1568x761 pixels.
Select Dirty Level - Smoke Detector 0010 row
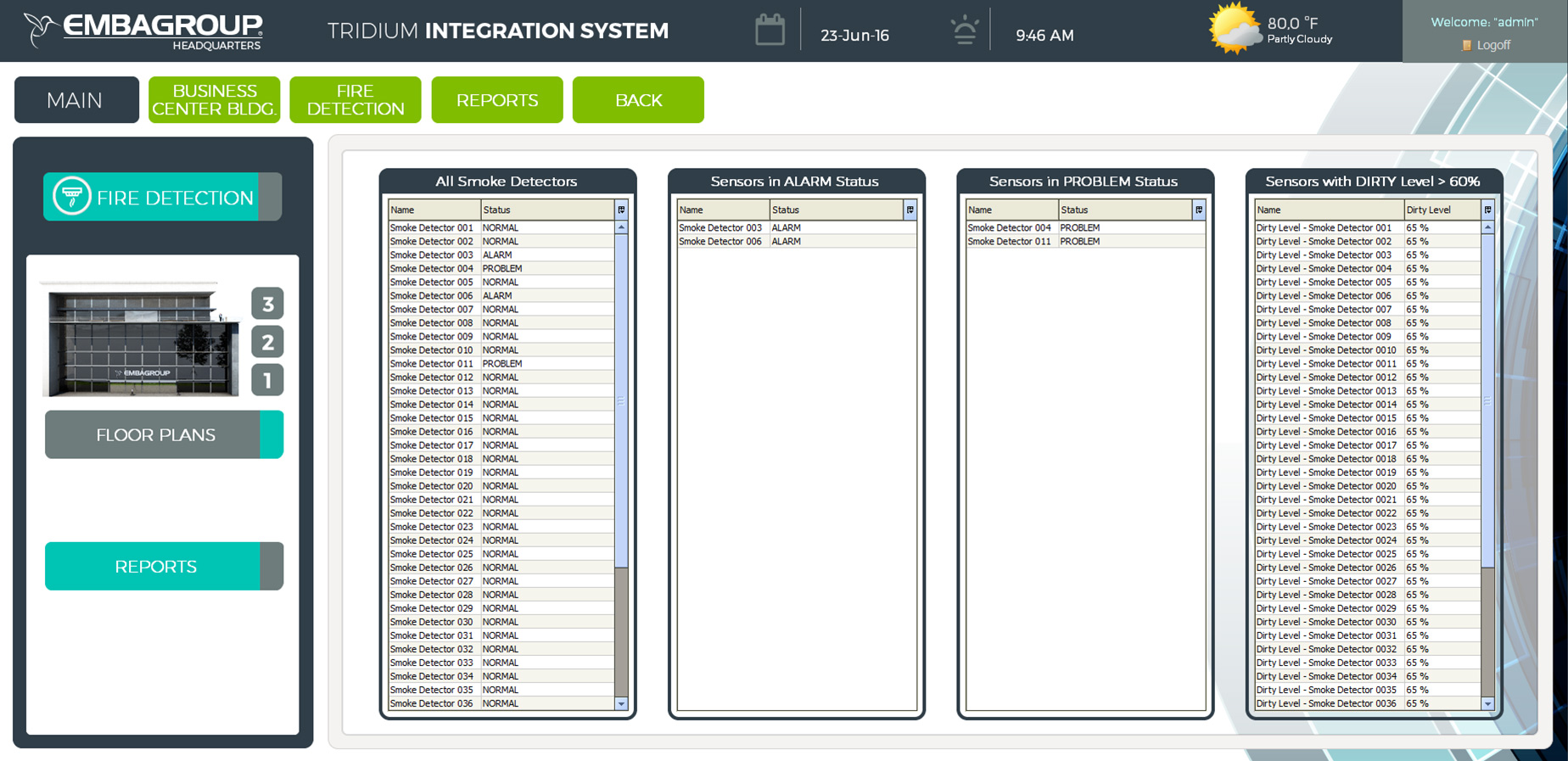(x=1368, y=350)
